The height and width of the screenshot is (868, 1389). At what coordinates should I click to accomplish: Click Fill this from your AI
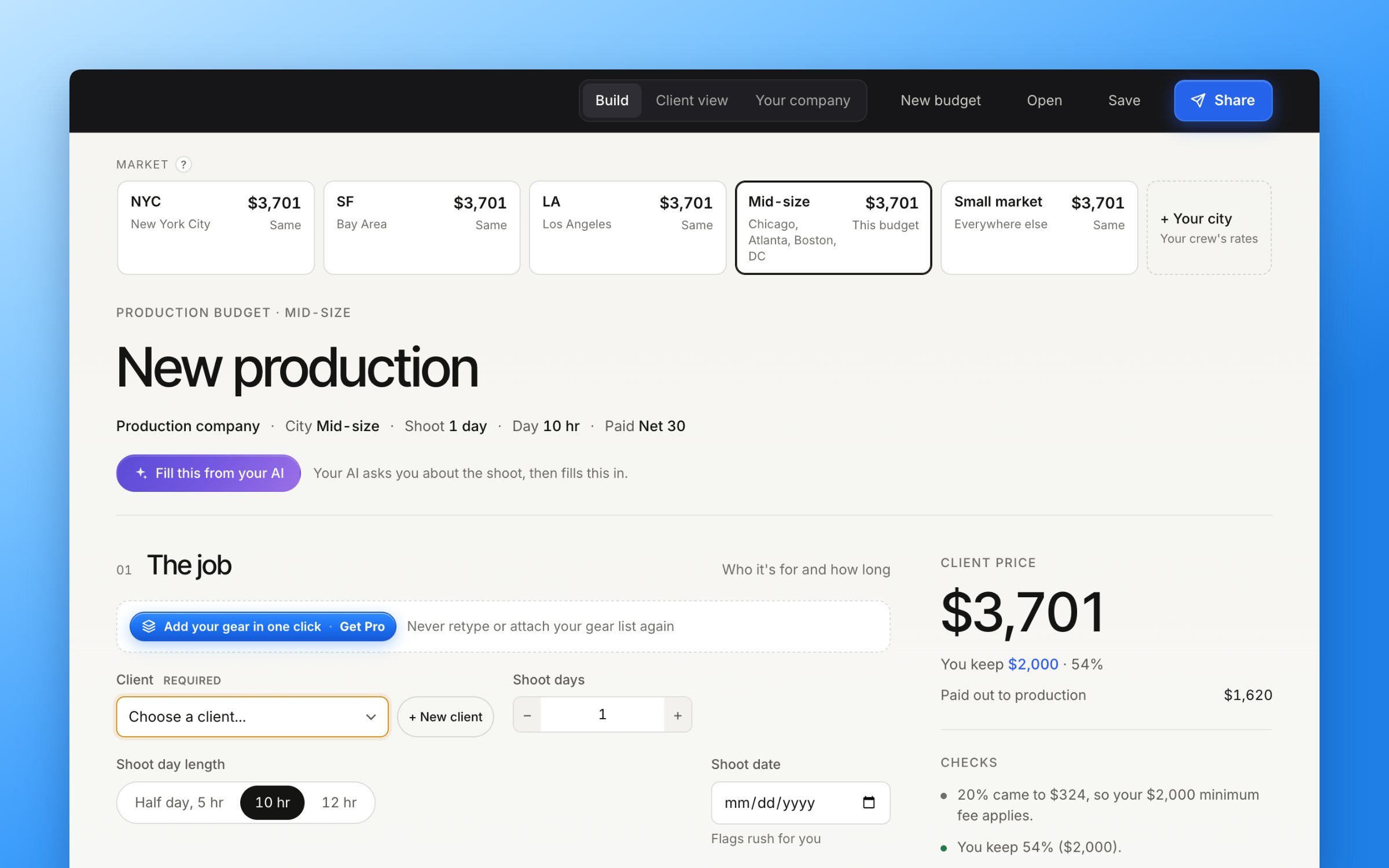tap(208, 473)
